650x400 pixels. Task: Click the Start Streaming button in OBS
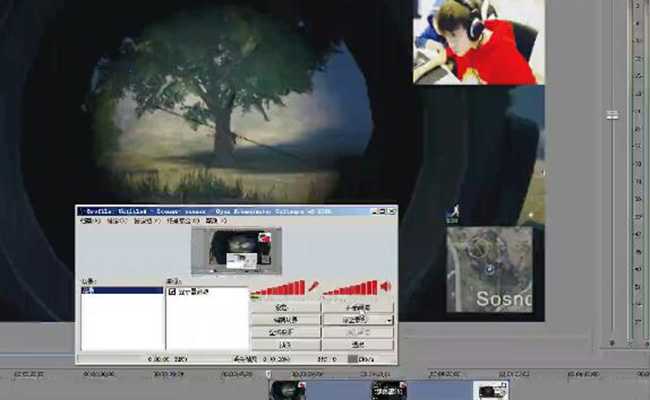(x=357, y=307)
